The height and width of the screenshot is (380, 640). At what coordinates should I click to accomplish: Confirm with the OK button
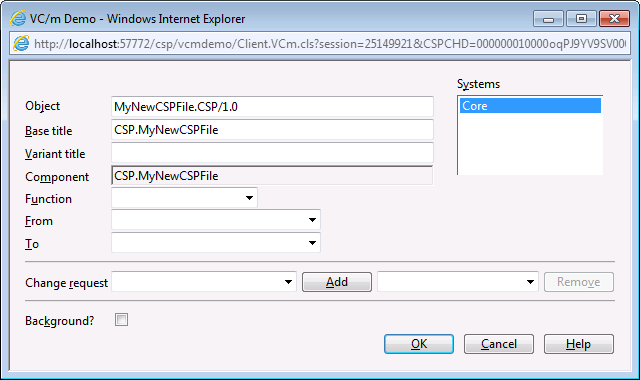[419, 344]
